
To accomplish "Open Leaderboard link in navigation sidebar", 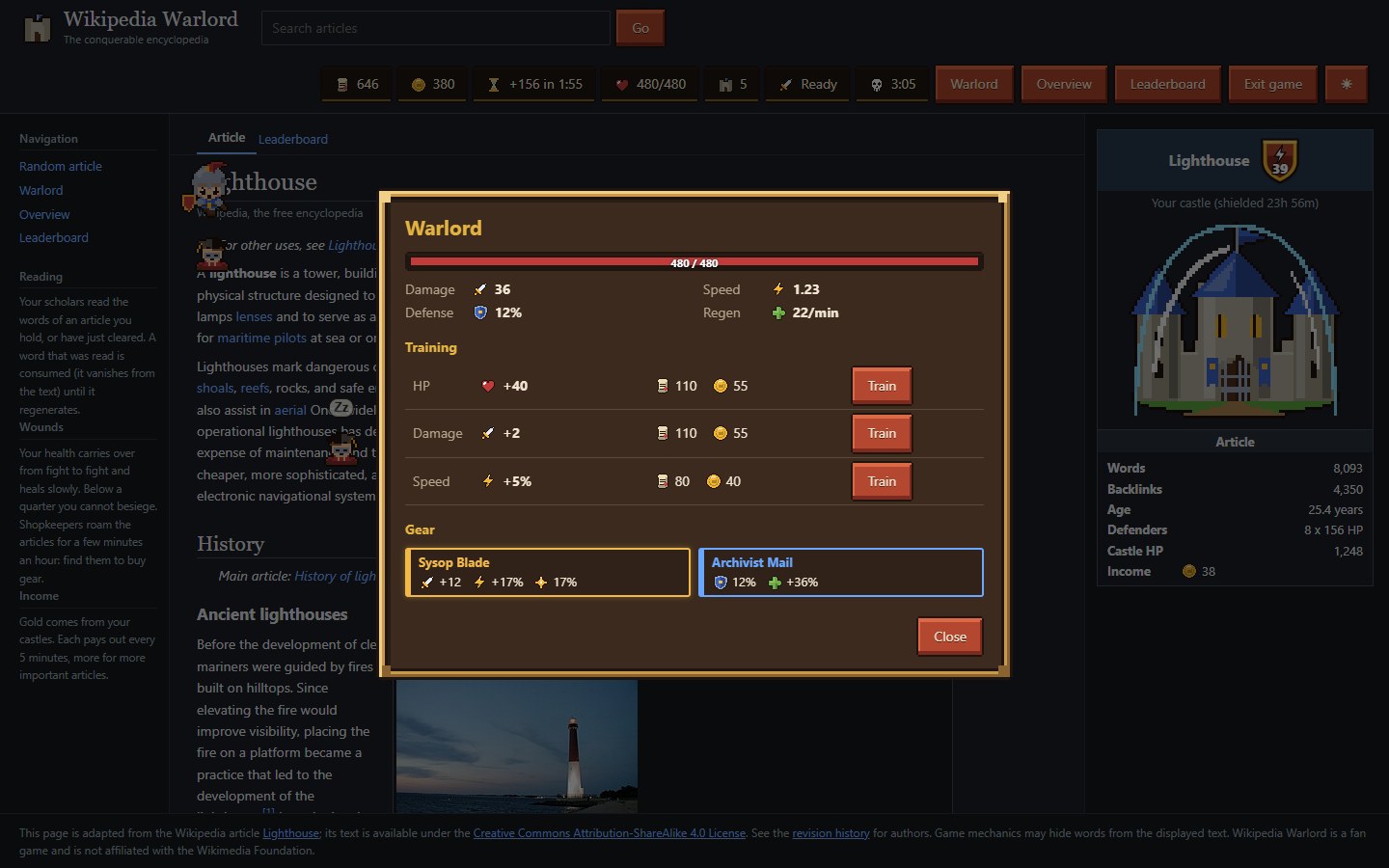I will click(54, 237).
